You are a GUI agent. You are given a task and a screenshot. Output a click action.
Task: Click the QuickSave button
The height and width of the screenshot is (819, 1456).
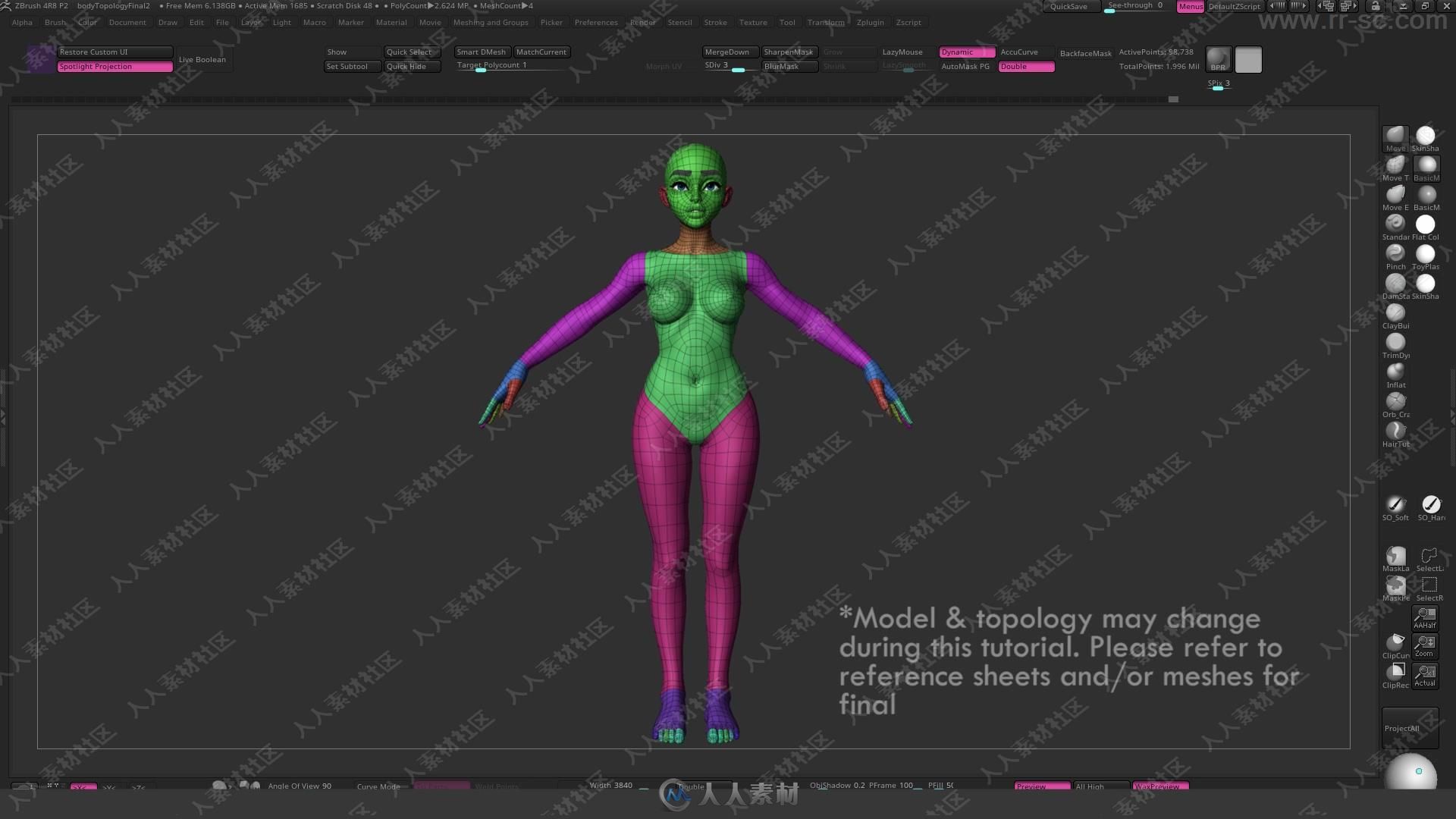tap(1069, 6)
